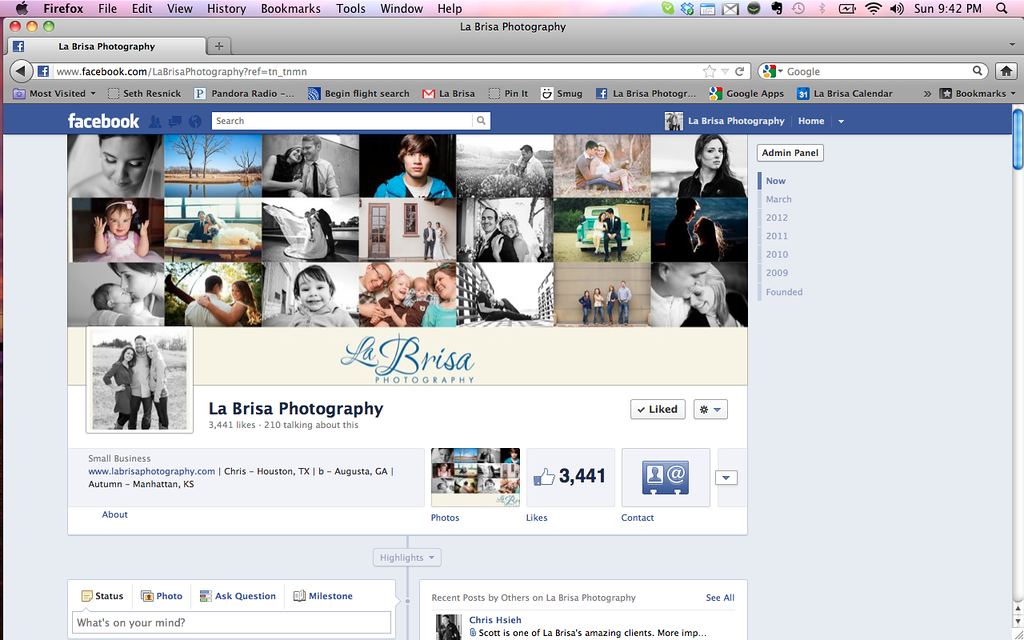Select the Ask Question composer tab
The image size is (1024, 640).
(x=238, y=596)
